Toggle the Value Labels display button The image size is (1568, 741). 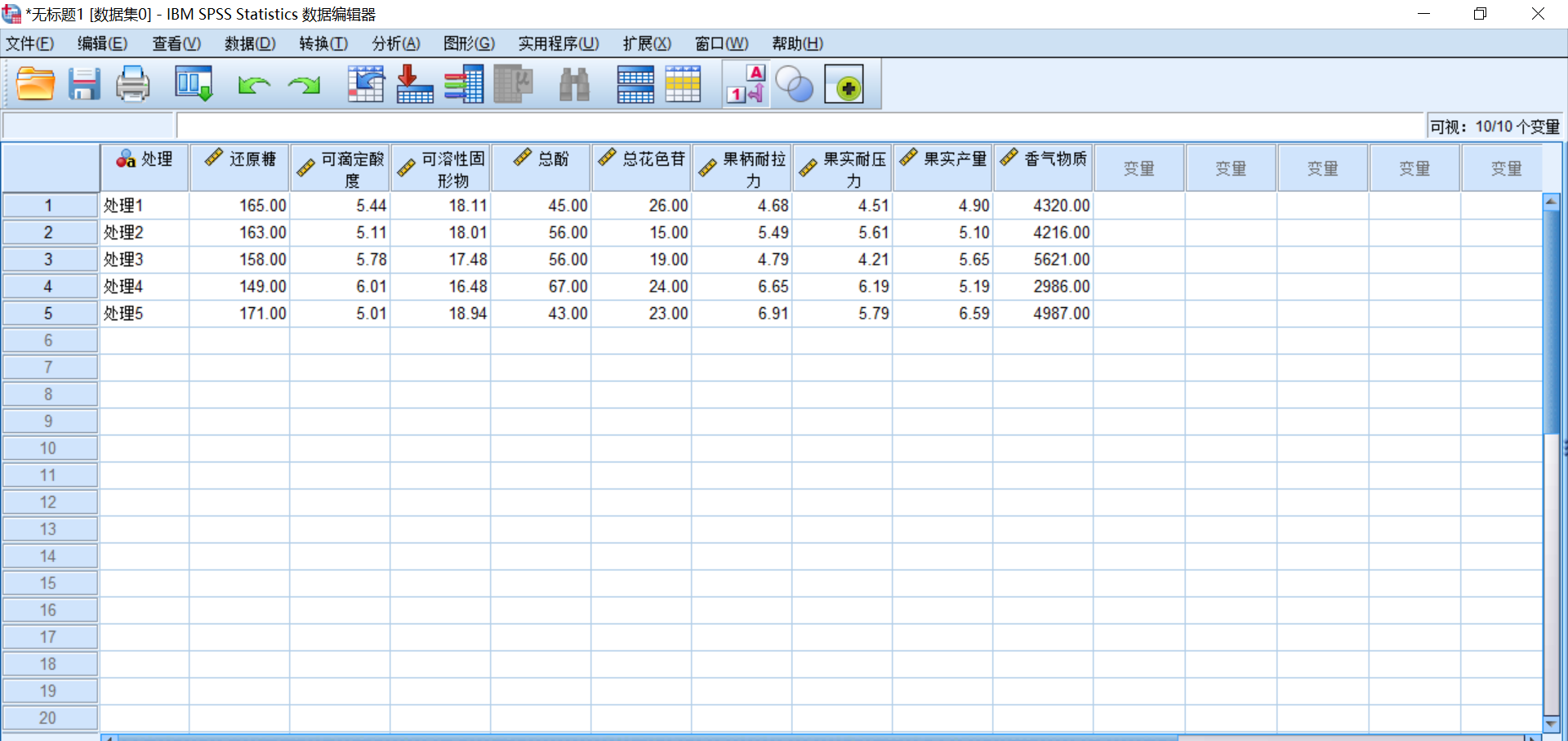coord(746,85)
